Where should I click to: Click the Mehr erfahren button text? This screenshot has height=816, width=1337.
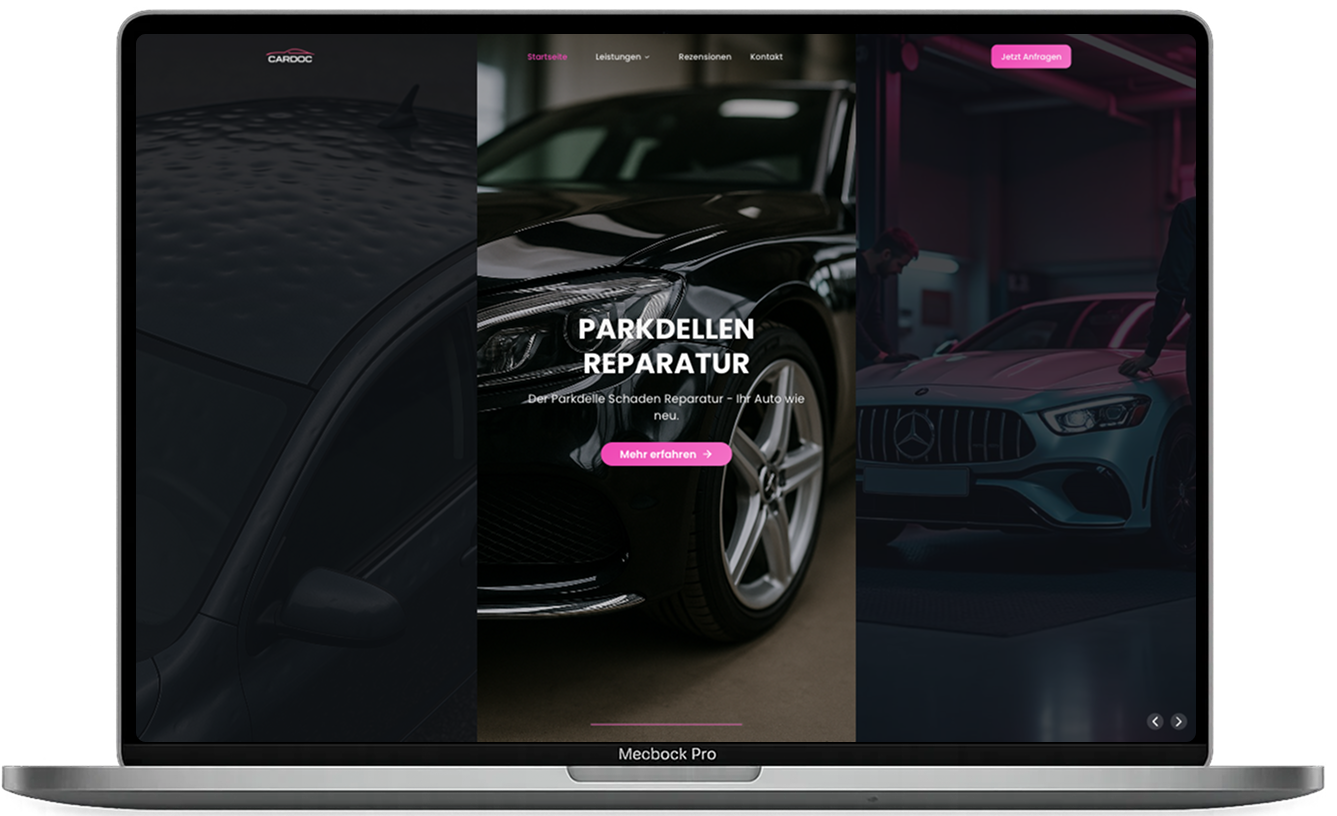tap(657, 454)
